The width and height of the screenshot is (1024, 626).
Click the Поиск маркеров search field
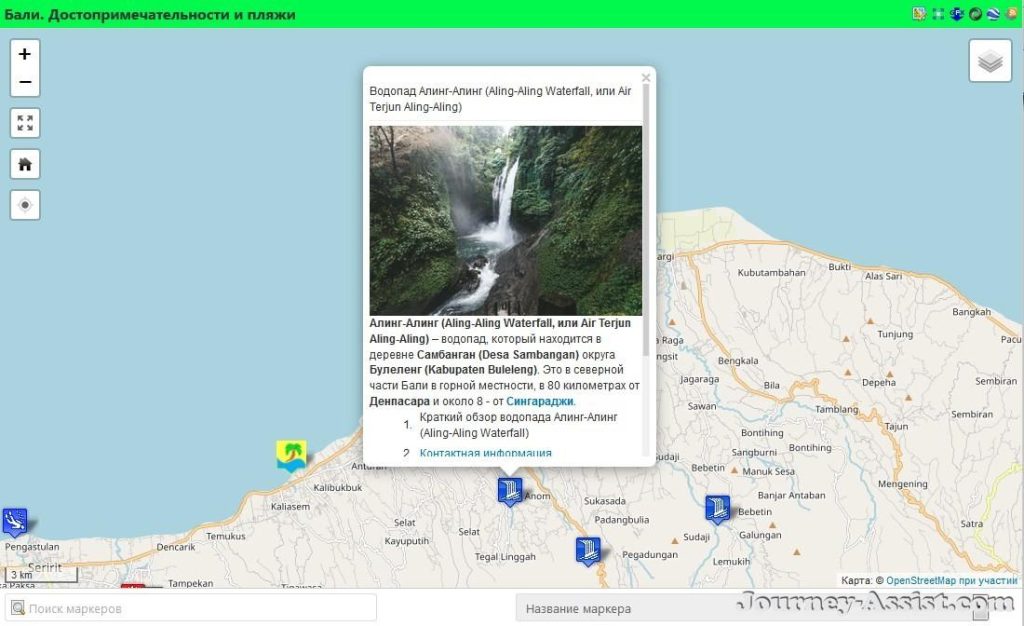pos(191,608)
